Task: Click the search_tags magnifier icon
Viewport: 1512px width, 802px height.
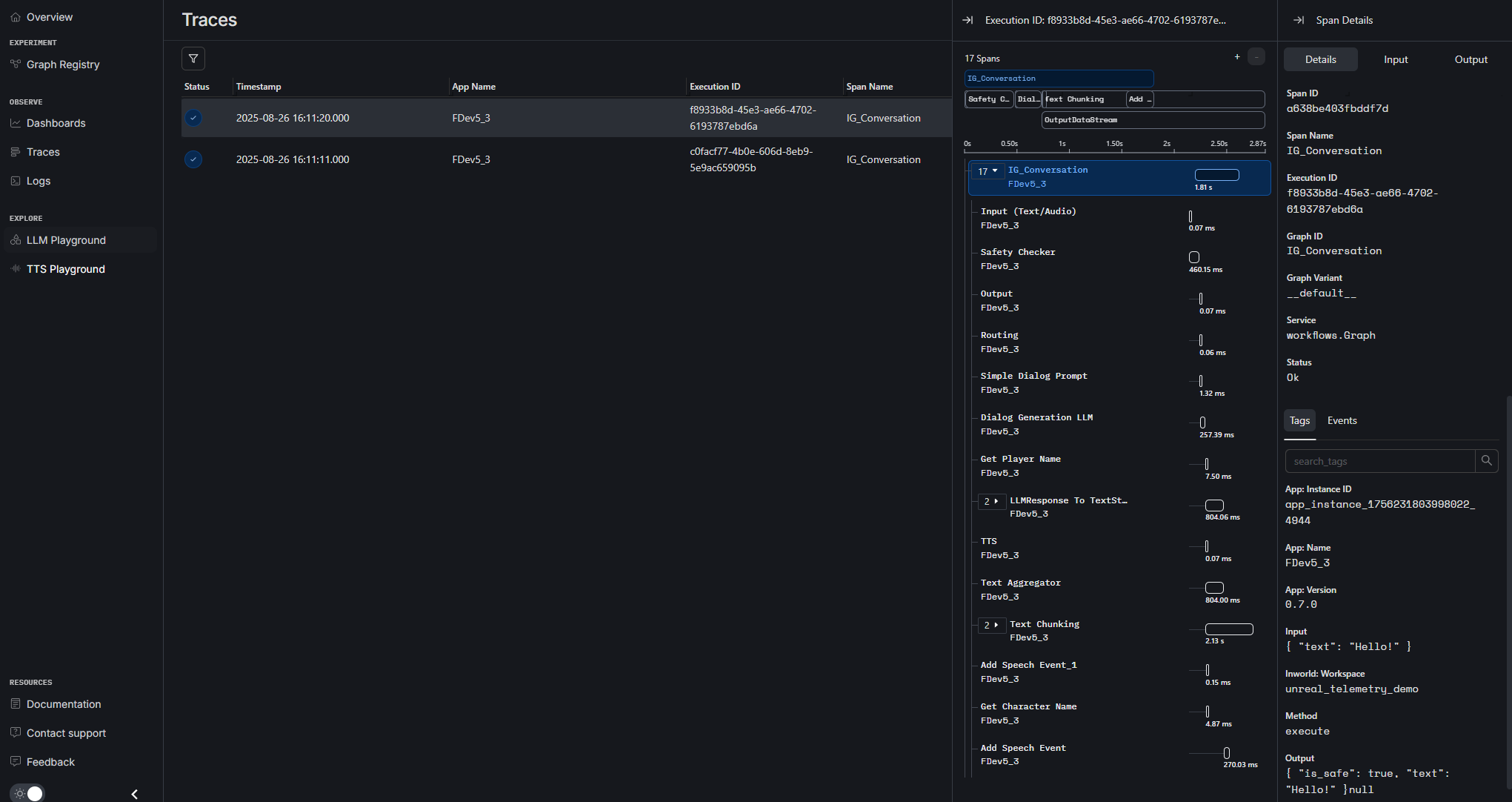Action: point(1486,461)
